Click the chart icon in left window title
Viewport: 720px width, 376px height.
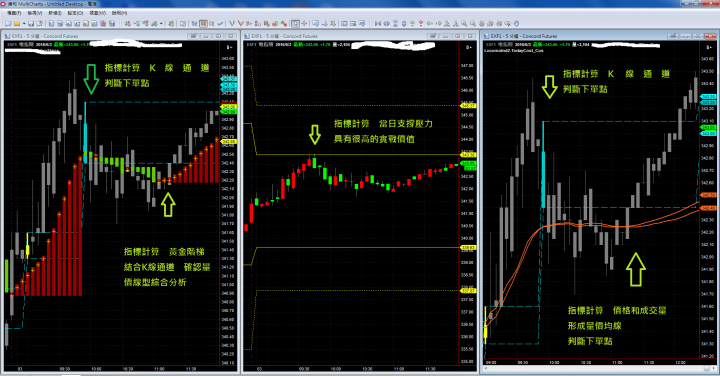pos(8,36)
